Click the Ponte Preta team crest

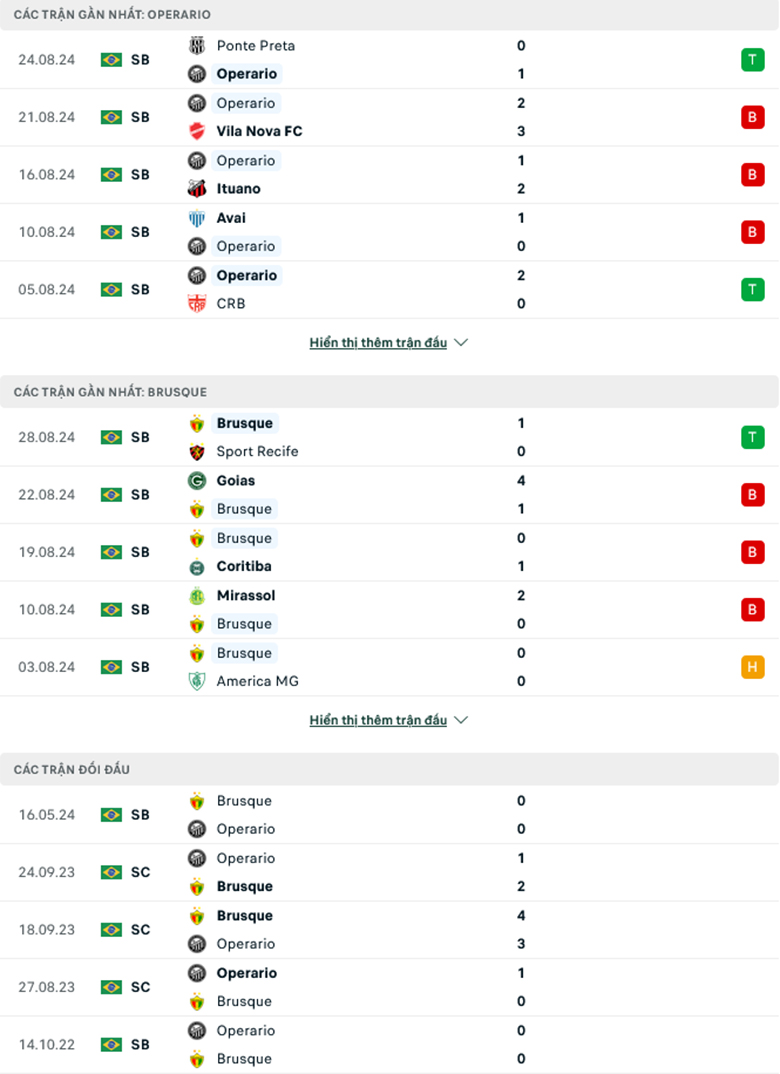(197, 46)
